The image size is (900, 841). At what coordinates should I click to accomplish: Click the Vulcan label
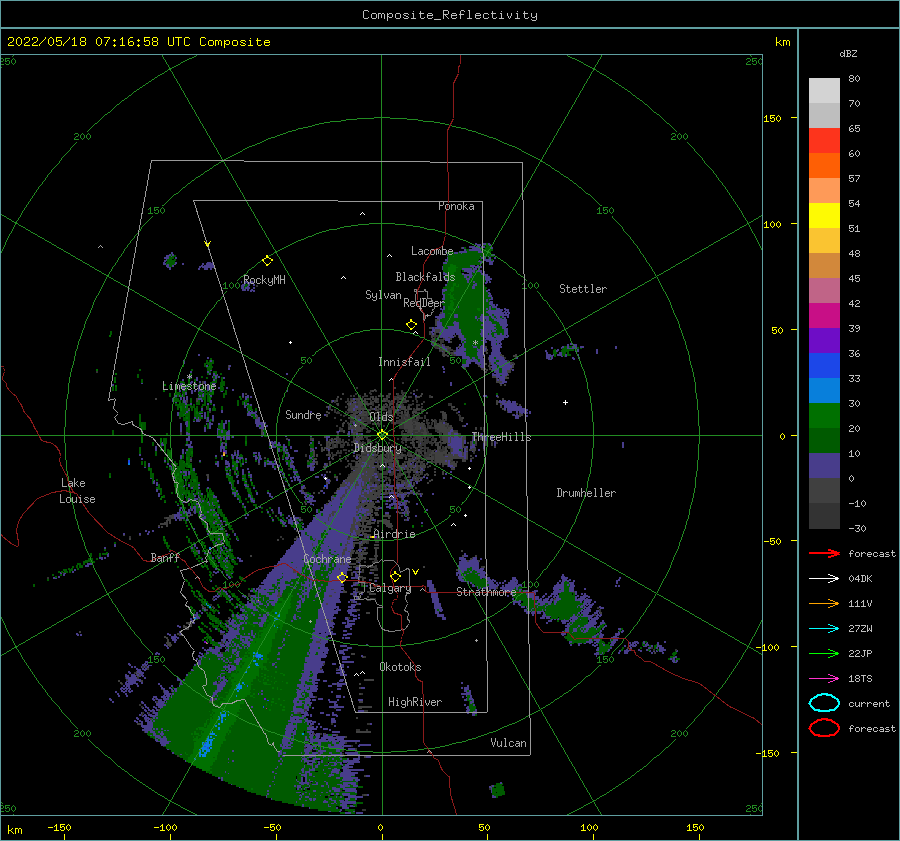click(509, 743)
